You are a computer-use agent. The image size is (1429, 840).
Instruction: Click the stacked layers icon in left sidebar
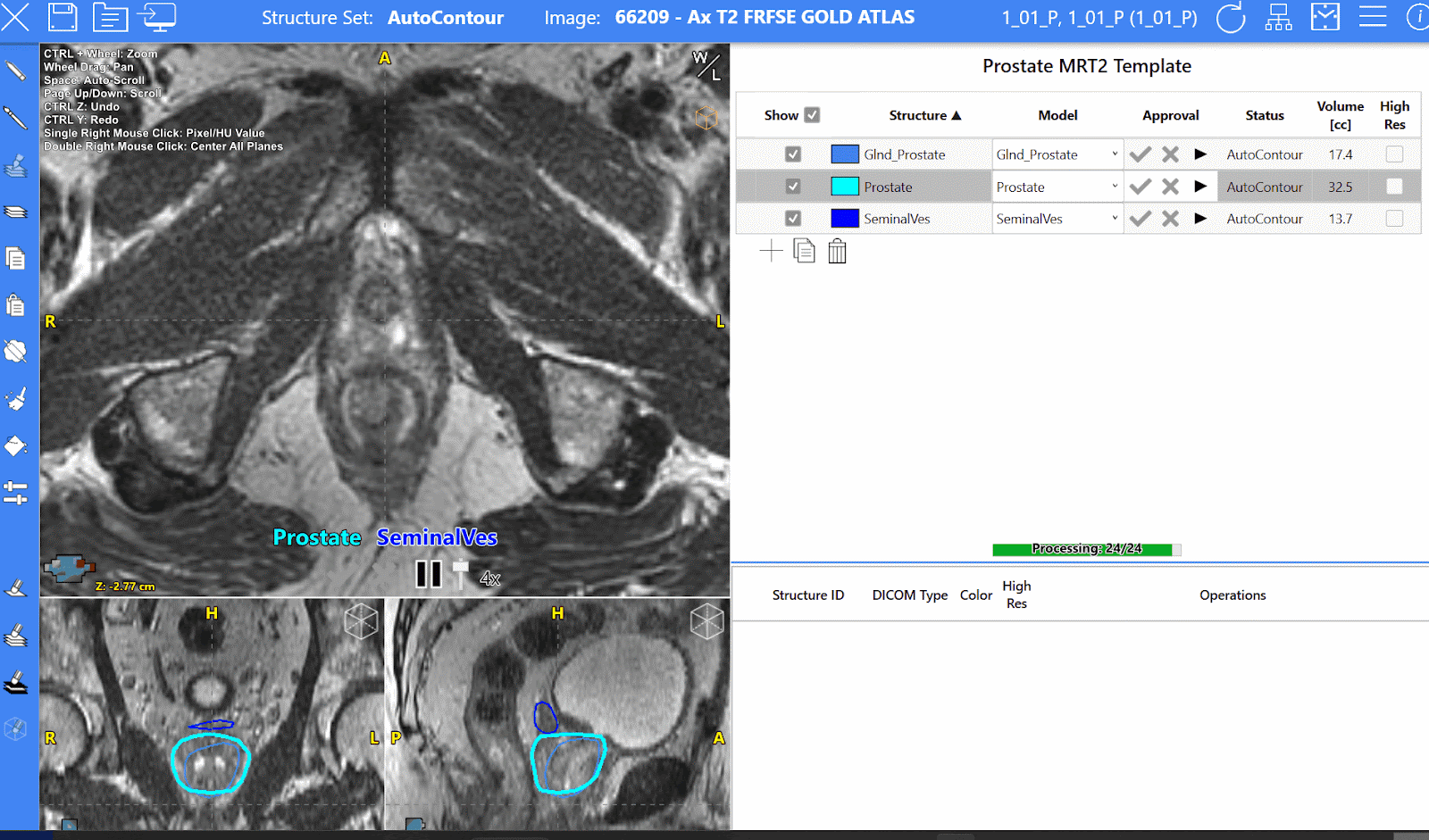[x=15, y=212]
